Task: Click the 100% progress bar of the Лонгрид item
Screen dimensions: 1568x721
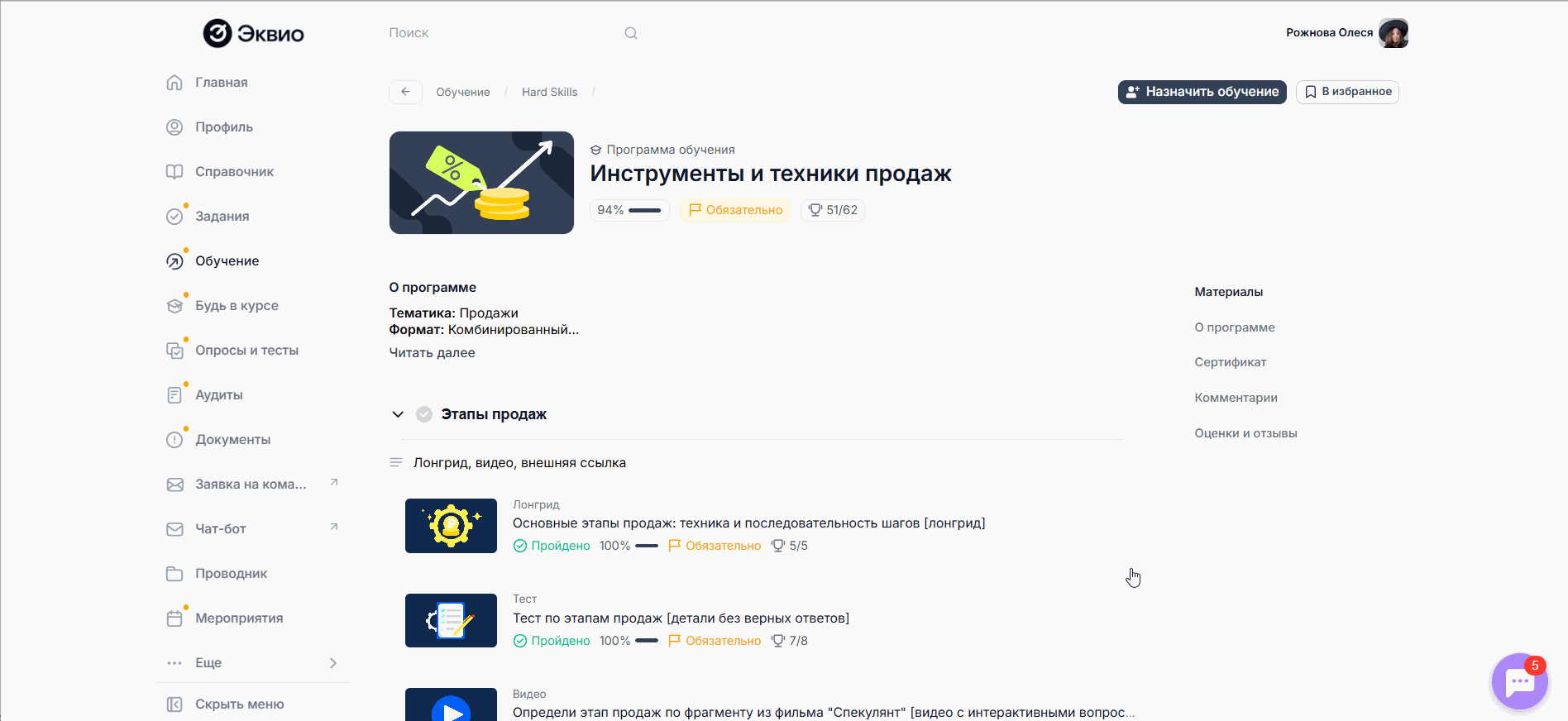Action: pyautogui.click(x=647, y=546)
